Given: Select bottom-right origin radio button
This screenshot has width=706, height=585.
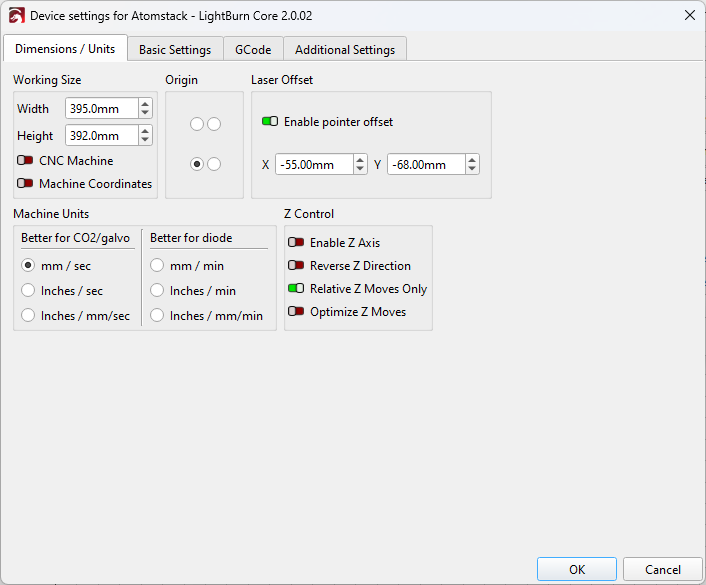Looking at the screenshot, I should tap(214, 165).
